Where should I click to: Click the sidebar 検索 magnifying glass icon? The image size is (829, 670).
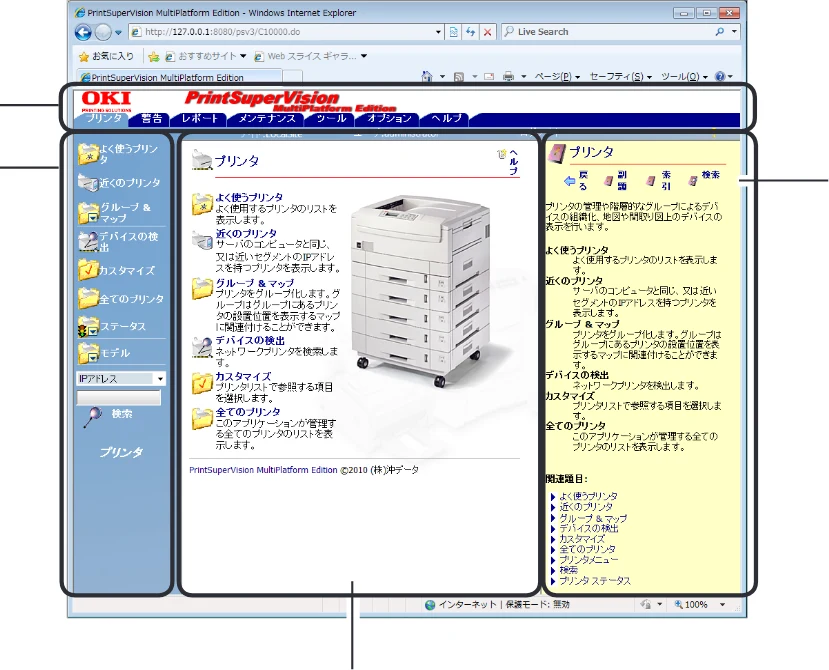93,417
